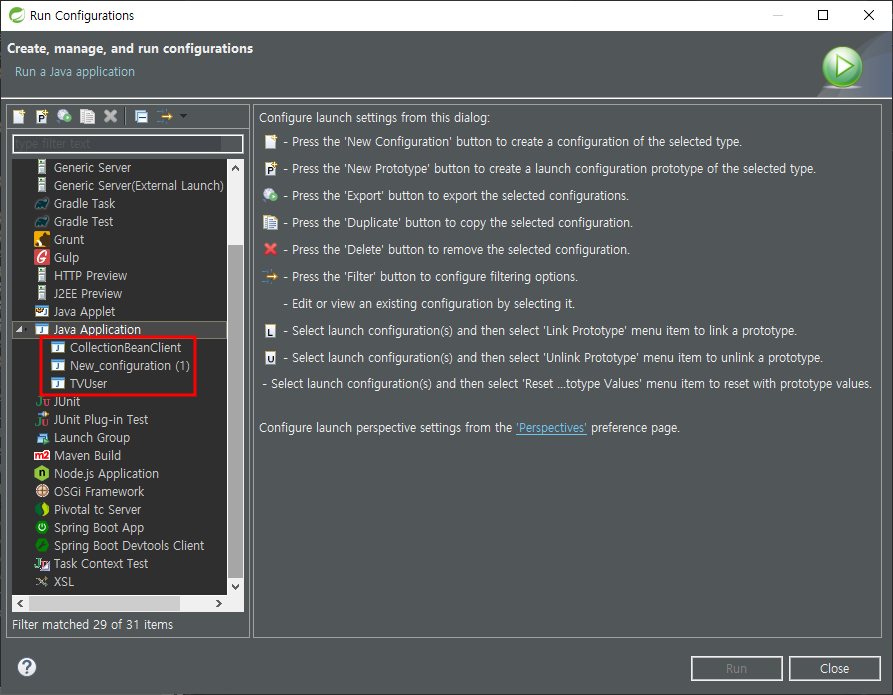Click the OSGi Framework icon
Image resolution: width=893 pixels, height=695 pixels.
point(42,491)
